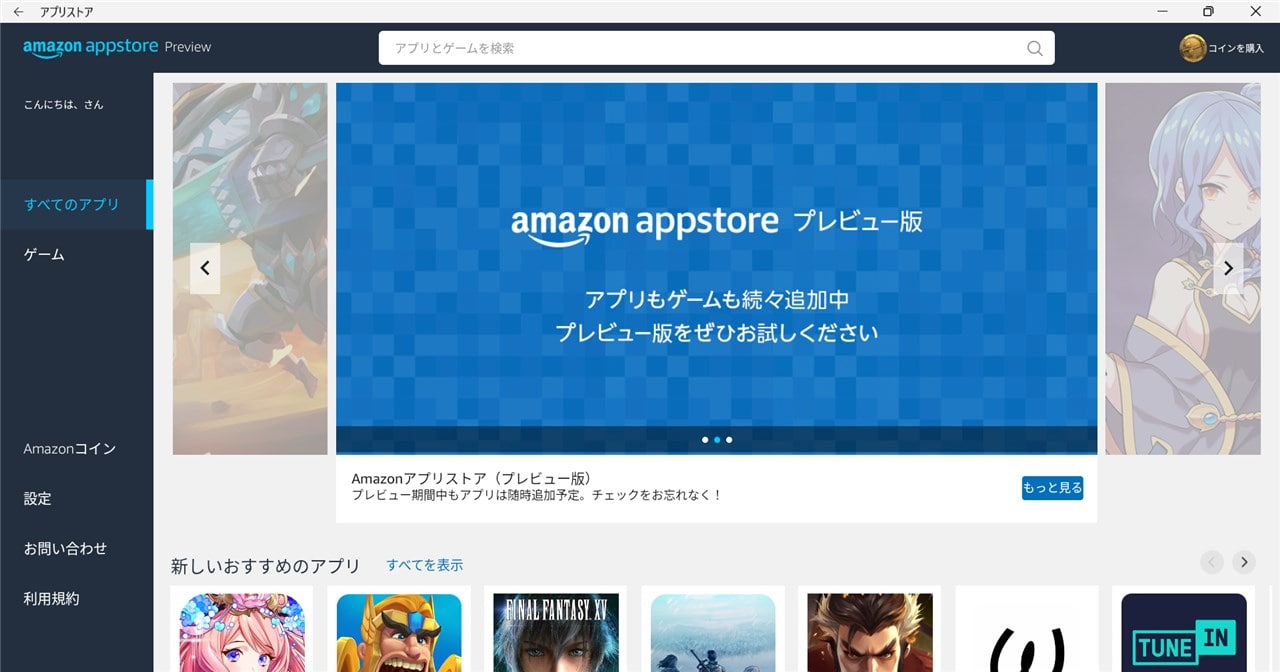Viewport: 1280px width, 672px height.
Task: Advance recommended apps list to the right
Action: [1243, 562]
